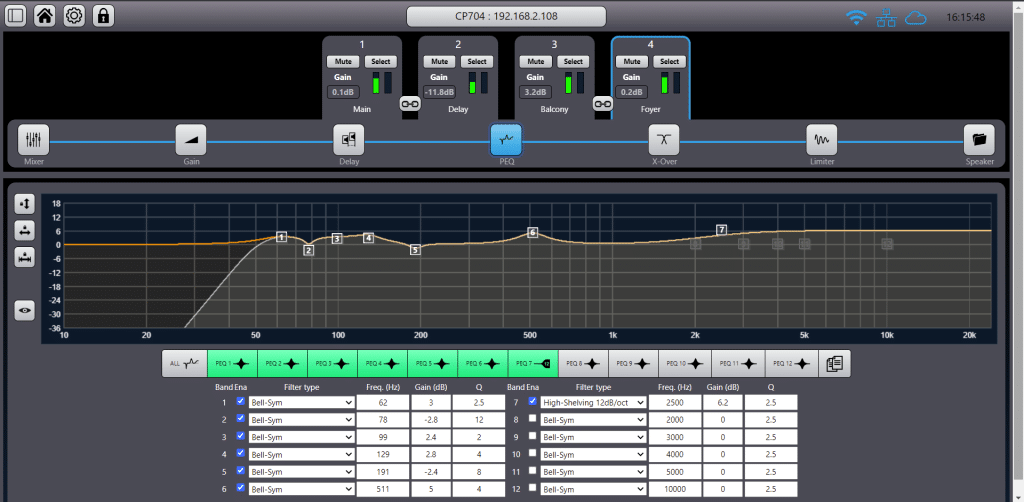Disable band 2 enable checkbox
1024x502 pixels.
point(240,419)
